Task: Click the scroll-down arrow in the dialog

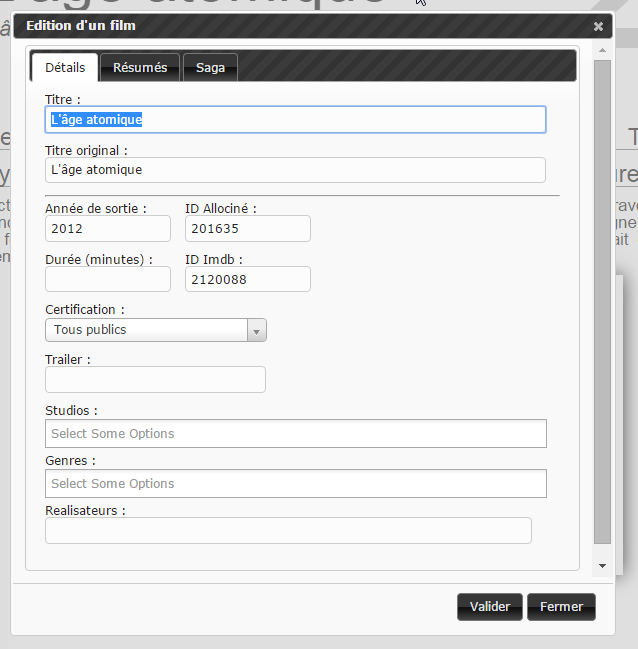Action: (602, 565)
